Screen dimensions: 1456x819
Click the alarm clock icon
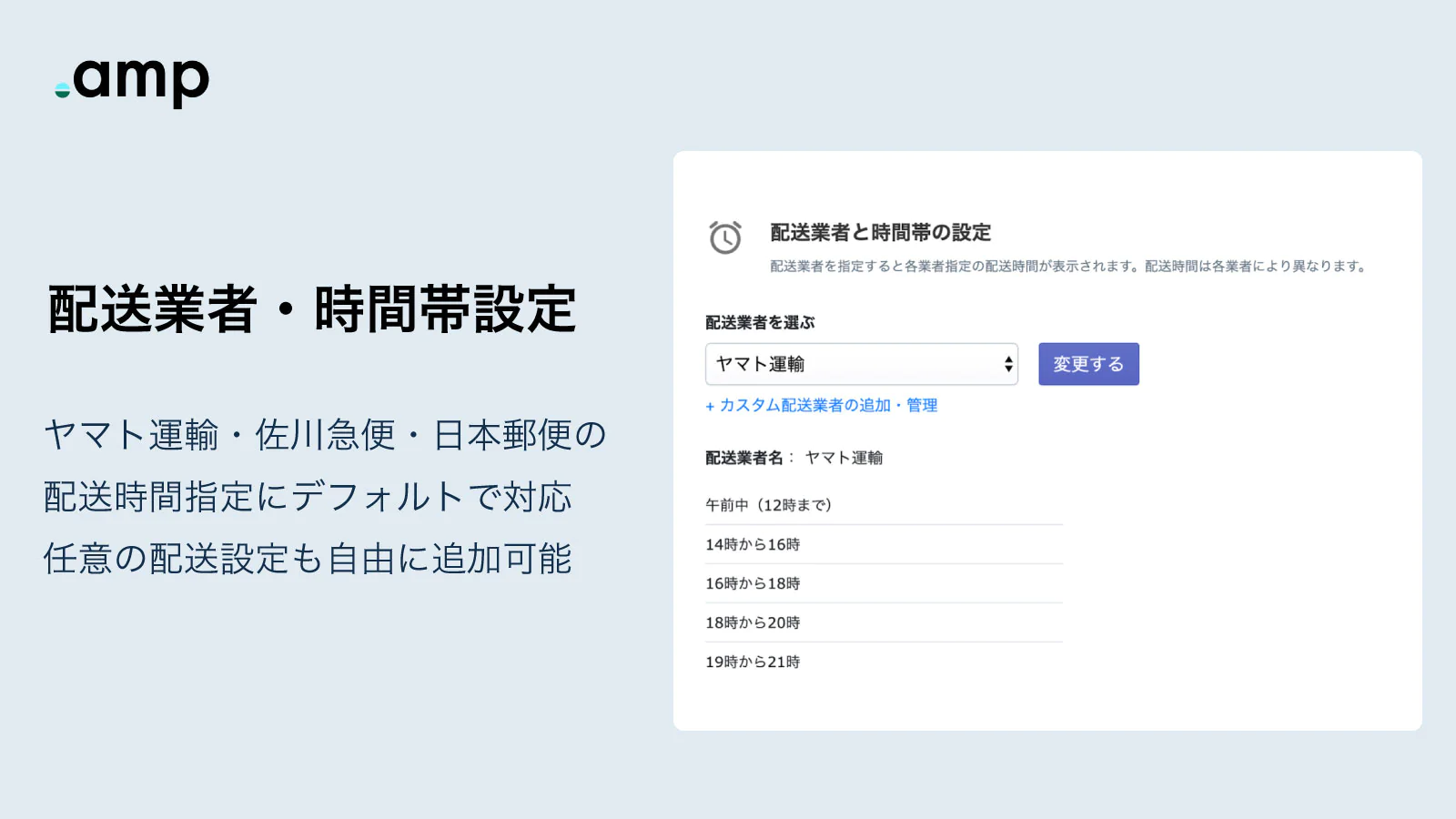pyautogui.click(x=725, y=238)
